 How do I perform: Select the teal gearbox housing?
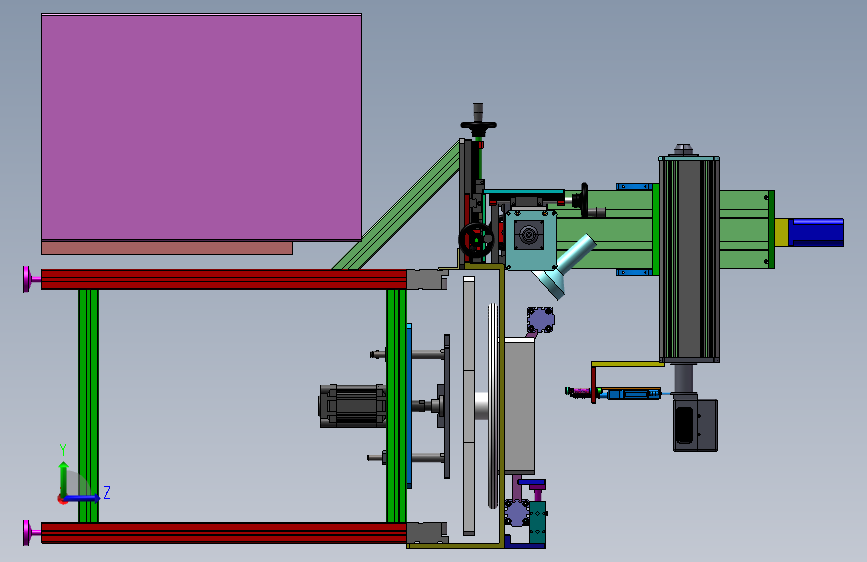point(531,240)
